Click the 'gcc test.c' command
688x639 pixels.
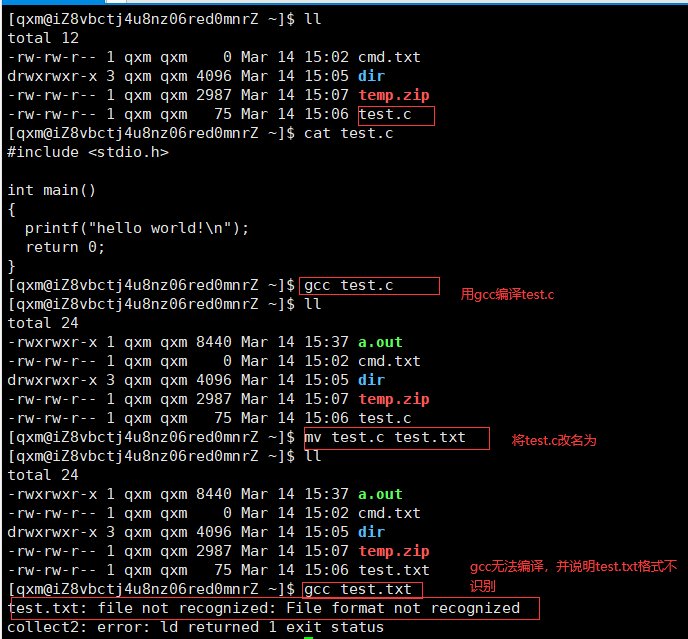(348, 285)
